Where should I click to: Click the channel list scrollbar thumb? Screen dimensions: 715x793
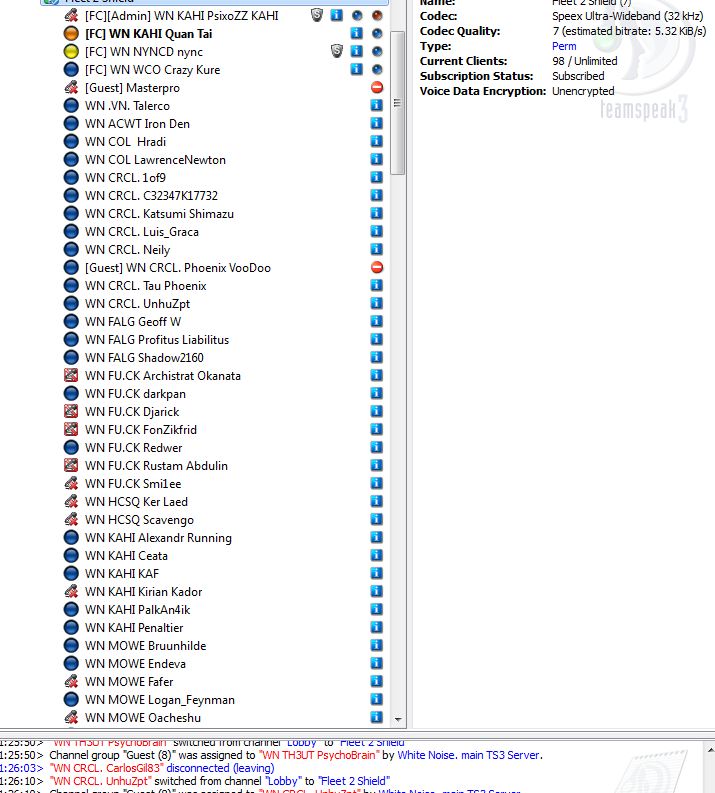(397, 103)
